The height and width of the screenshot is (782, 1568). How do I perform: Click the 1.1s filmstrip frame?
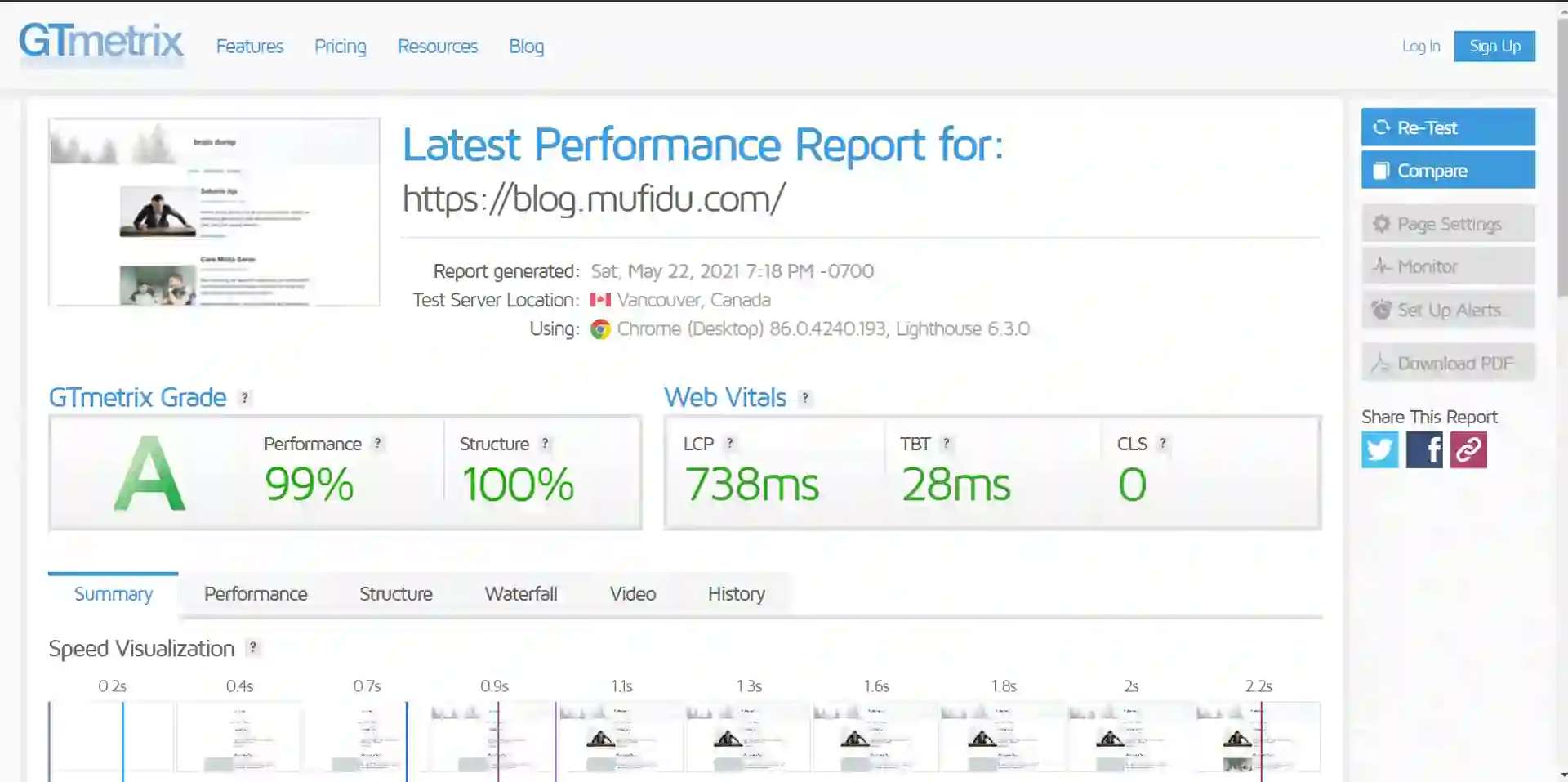point(621,737)
